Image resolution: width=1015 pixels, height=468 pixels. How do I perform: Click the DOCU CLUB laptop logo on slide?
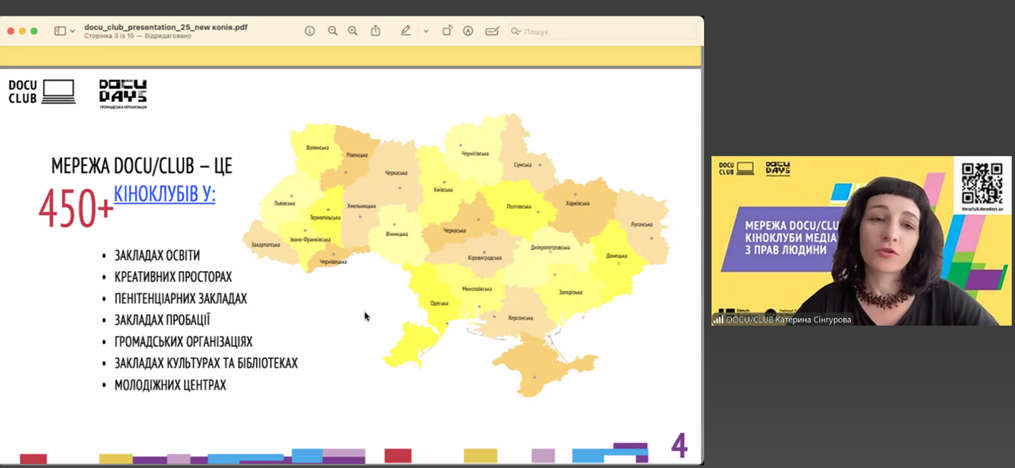click(x=41, y=91)
